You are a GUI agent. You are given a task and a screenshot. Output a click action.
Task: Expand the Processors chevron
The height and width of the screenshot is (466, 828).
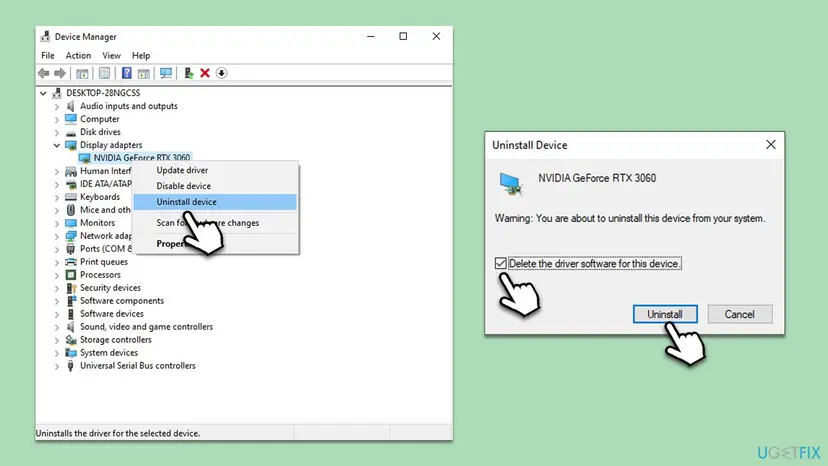pos(57,275)
